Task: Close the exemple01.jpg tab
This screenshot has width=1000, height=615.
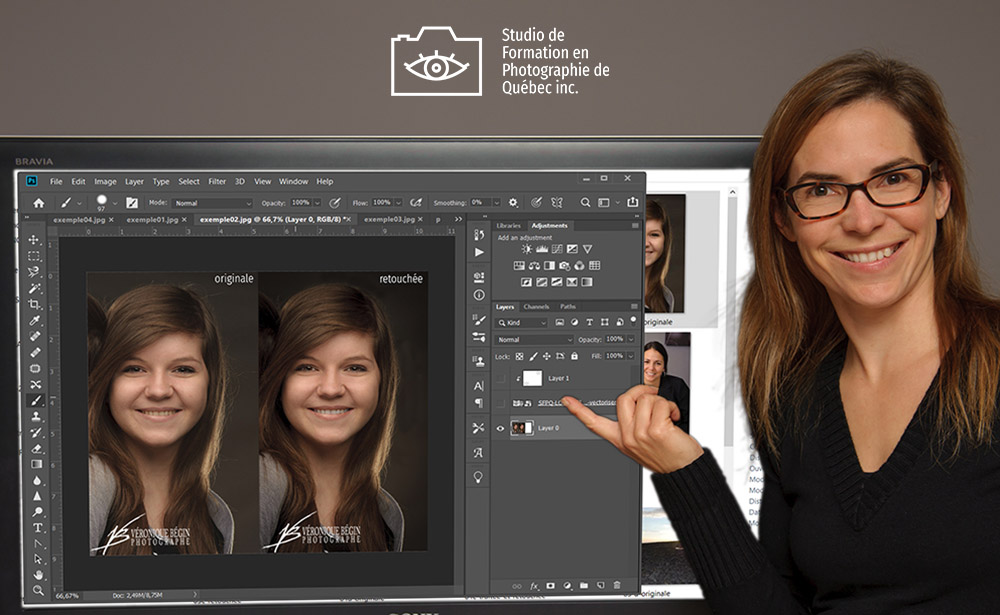Action: [x=184, y=219]
